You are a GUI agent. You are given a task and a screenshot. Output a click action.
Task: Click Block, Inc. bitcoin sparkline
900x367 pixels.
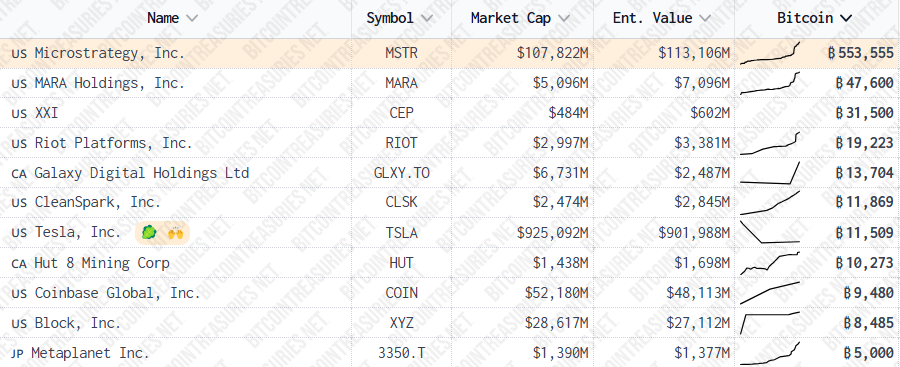770,323
